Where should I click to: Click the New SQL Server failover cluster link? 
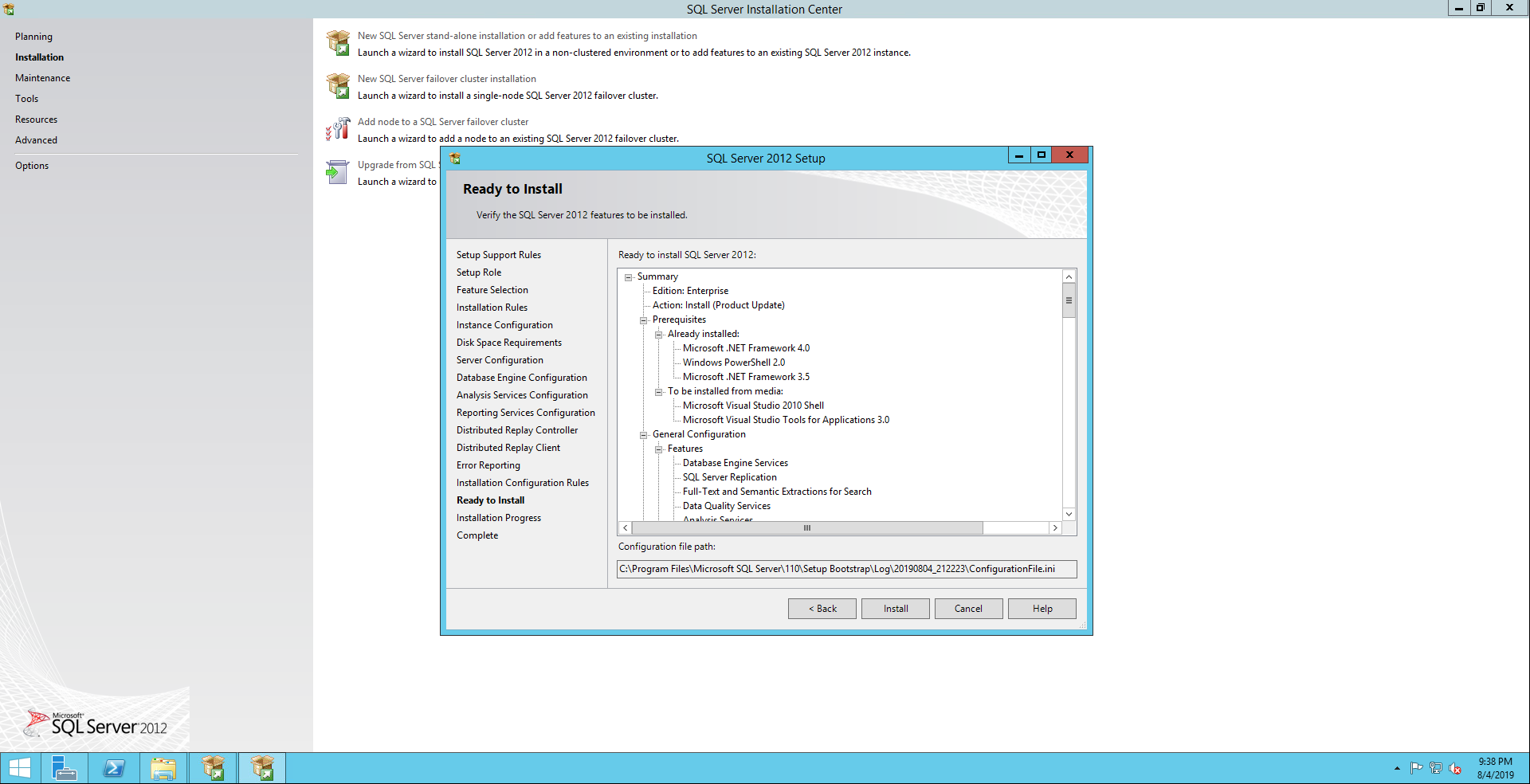446,79
